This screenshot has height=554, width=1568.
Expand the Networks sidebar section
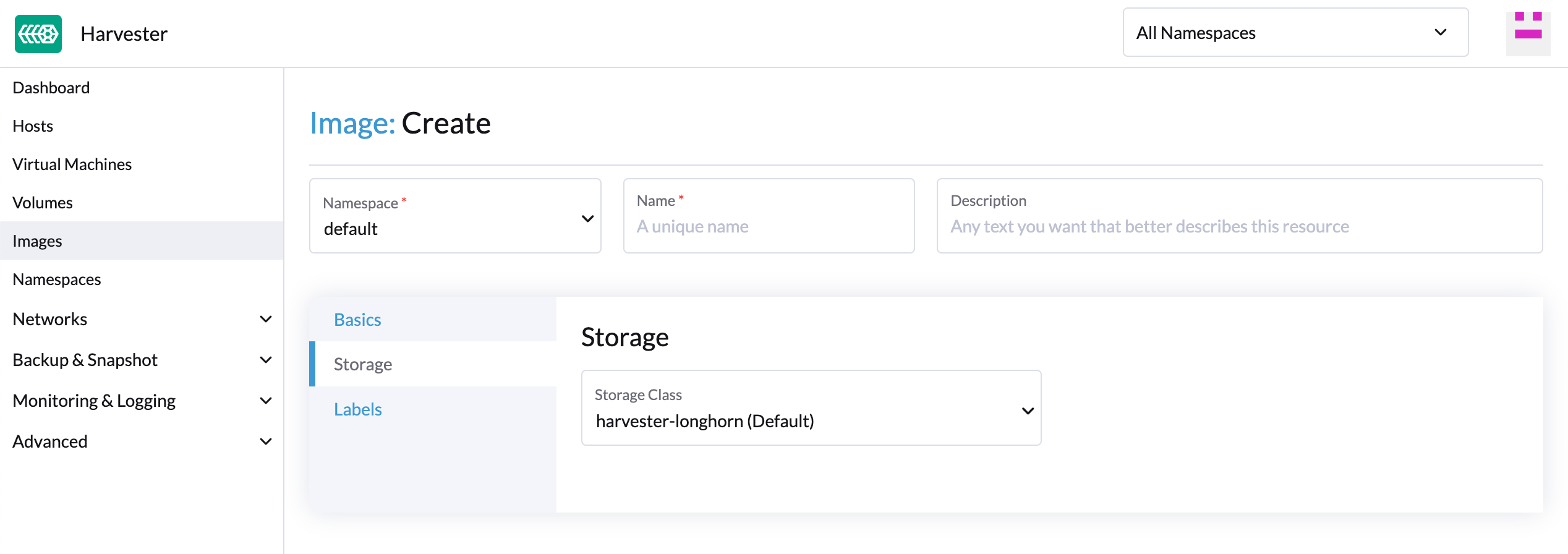coord(265,319)
